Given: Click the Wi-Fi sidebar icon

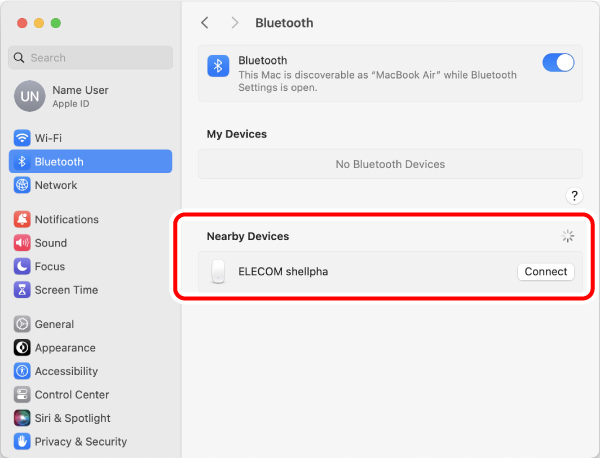Looking at the screenshot, I should (x=22, y=138).
